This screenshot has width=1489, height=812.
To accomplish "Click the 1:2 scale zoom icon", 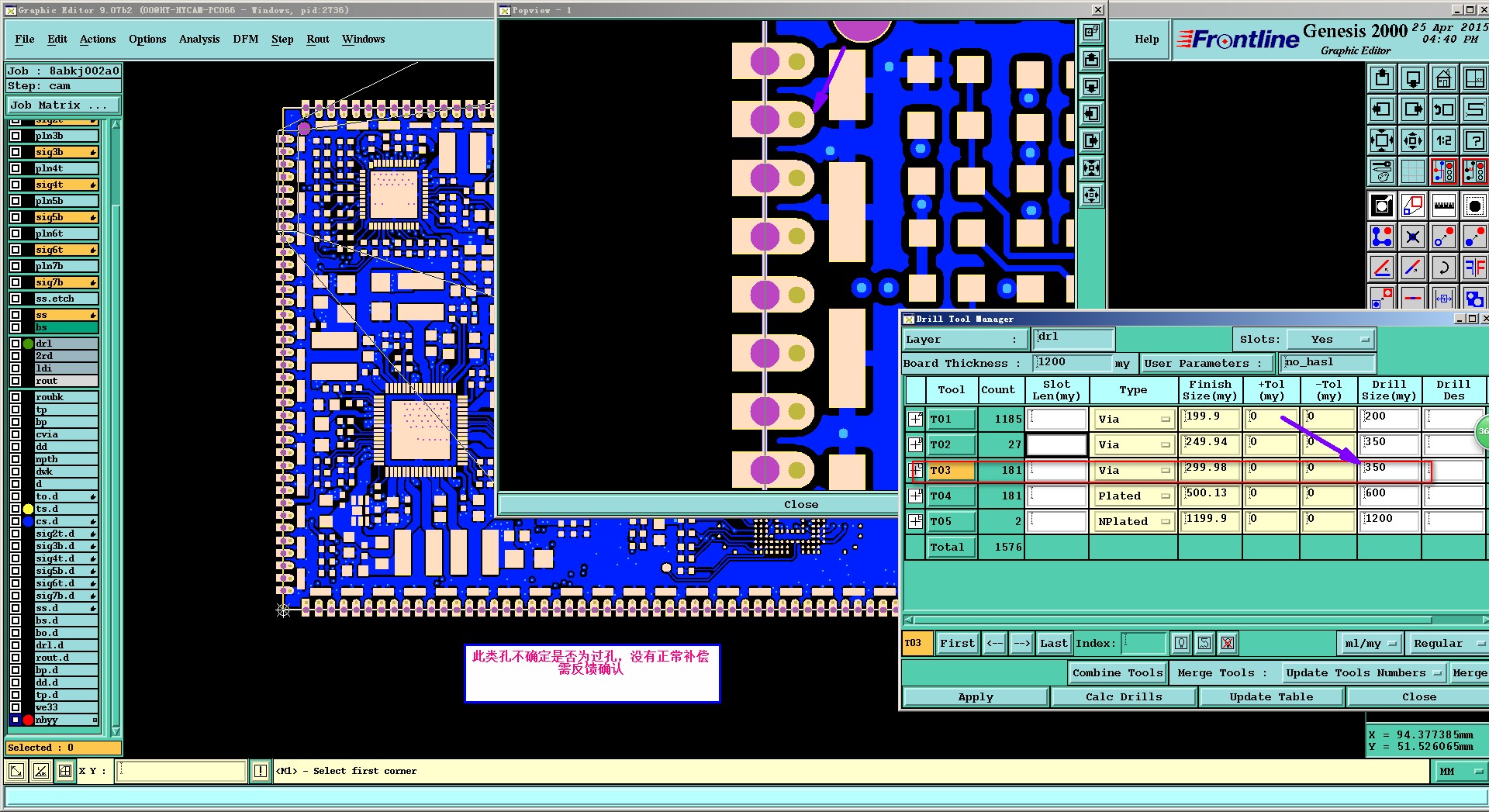I will (x=1444, y=140).
